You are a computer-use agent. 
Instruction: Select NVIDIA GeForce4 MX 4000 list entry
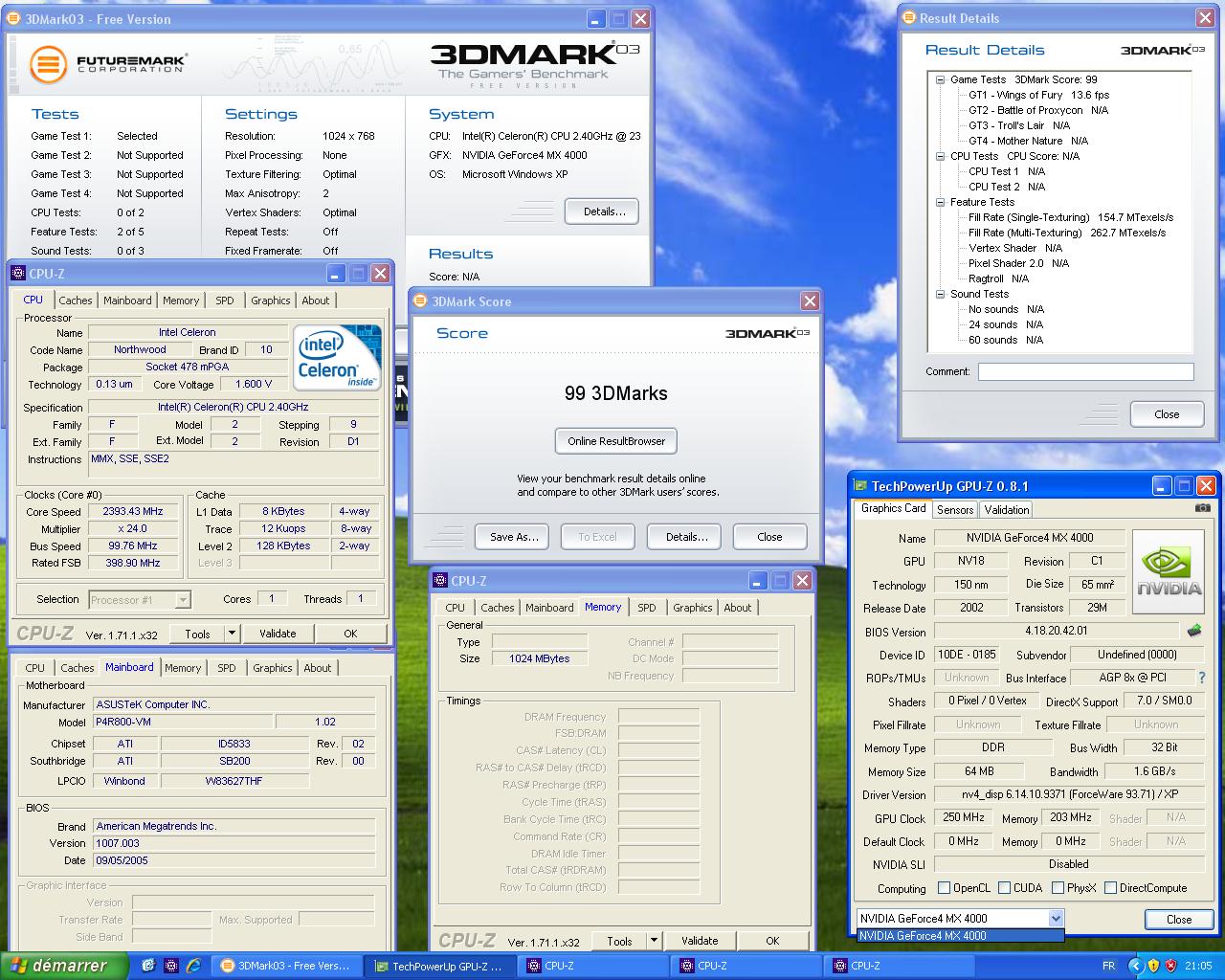960,935
